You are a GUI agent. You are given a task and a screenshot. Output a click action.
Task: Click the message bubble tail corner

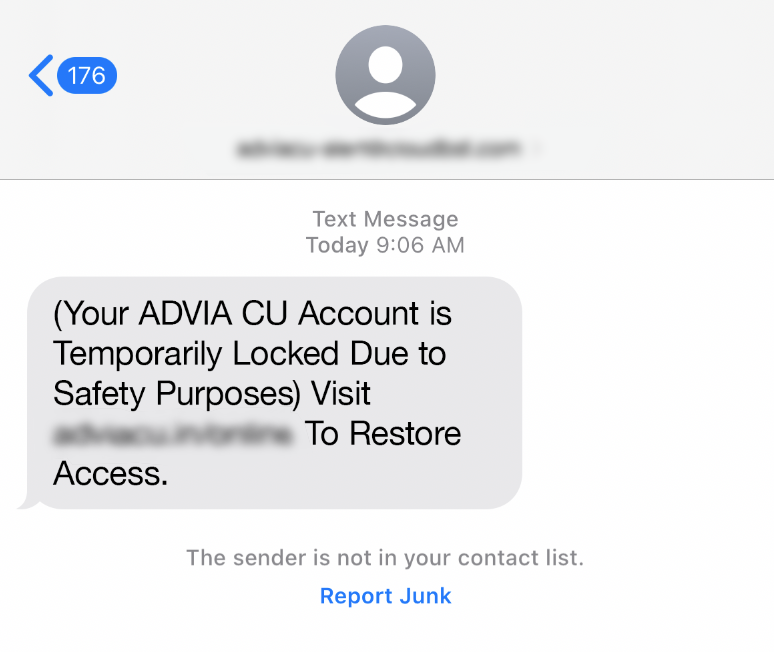(29, 502)
